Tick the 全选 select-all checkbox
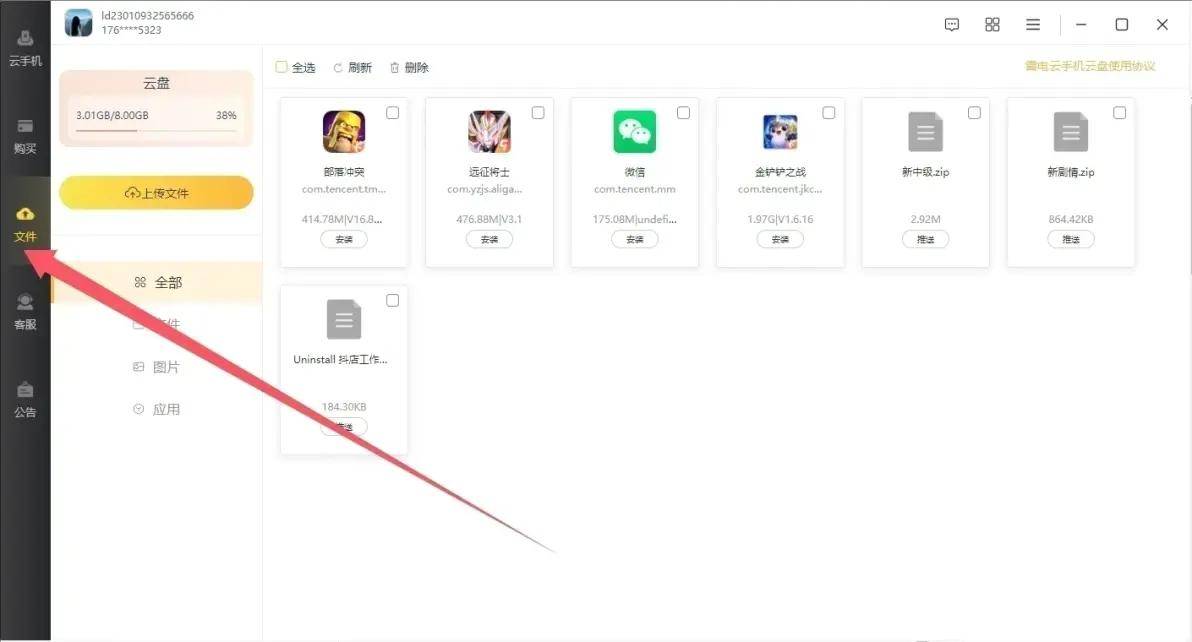Viewport: 1192px width, 642px height. coord(282,67)
